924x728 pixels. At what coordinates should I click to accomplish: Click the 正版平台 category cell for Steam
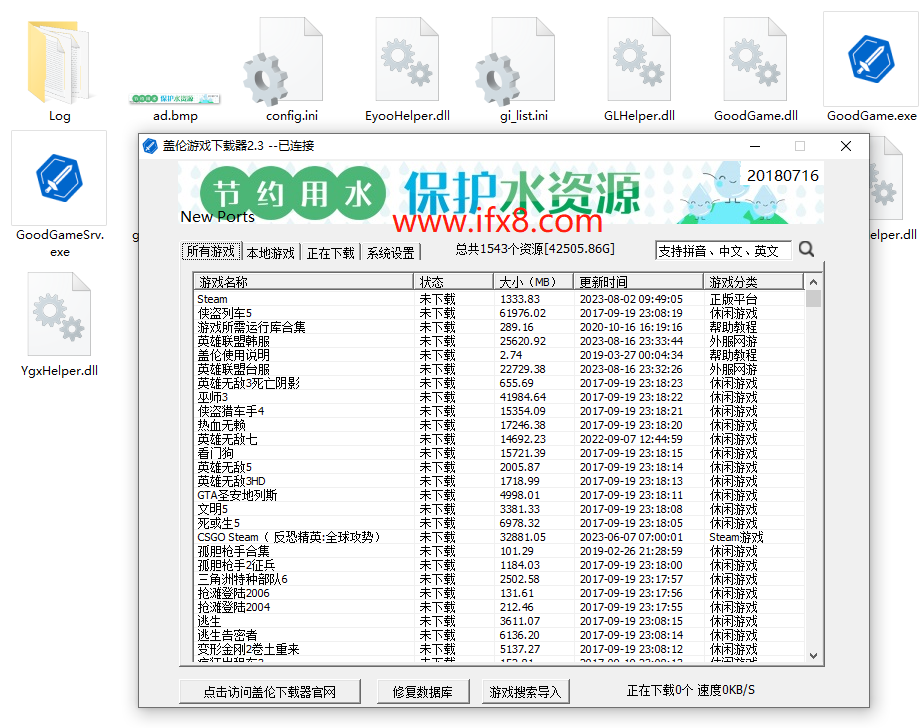coord(733,299)
